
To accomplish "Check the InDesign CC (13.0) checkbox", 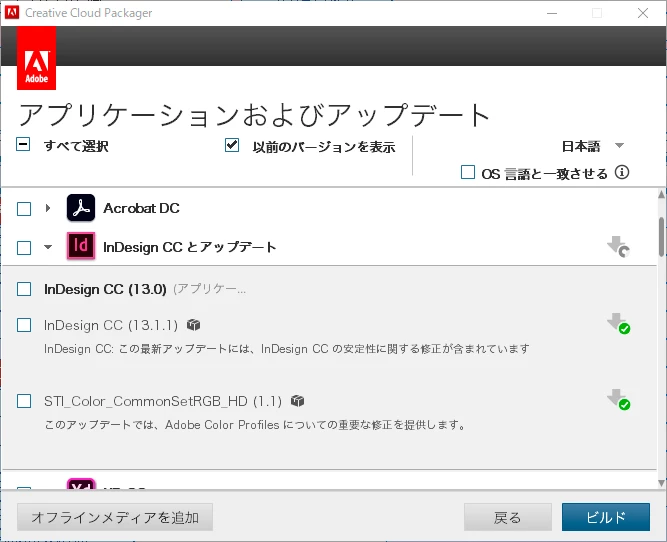I will click(24, 289).
